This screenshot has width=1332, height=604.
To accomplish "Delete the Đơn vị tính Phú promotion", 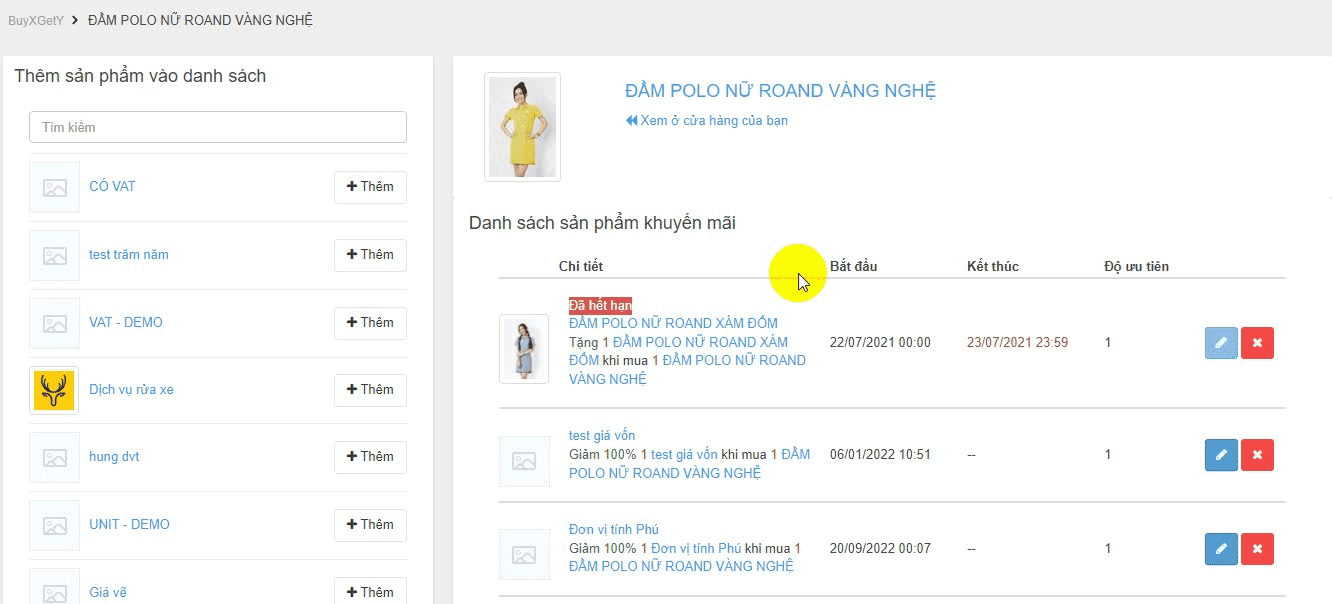I will click(x=1257, y=549).
